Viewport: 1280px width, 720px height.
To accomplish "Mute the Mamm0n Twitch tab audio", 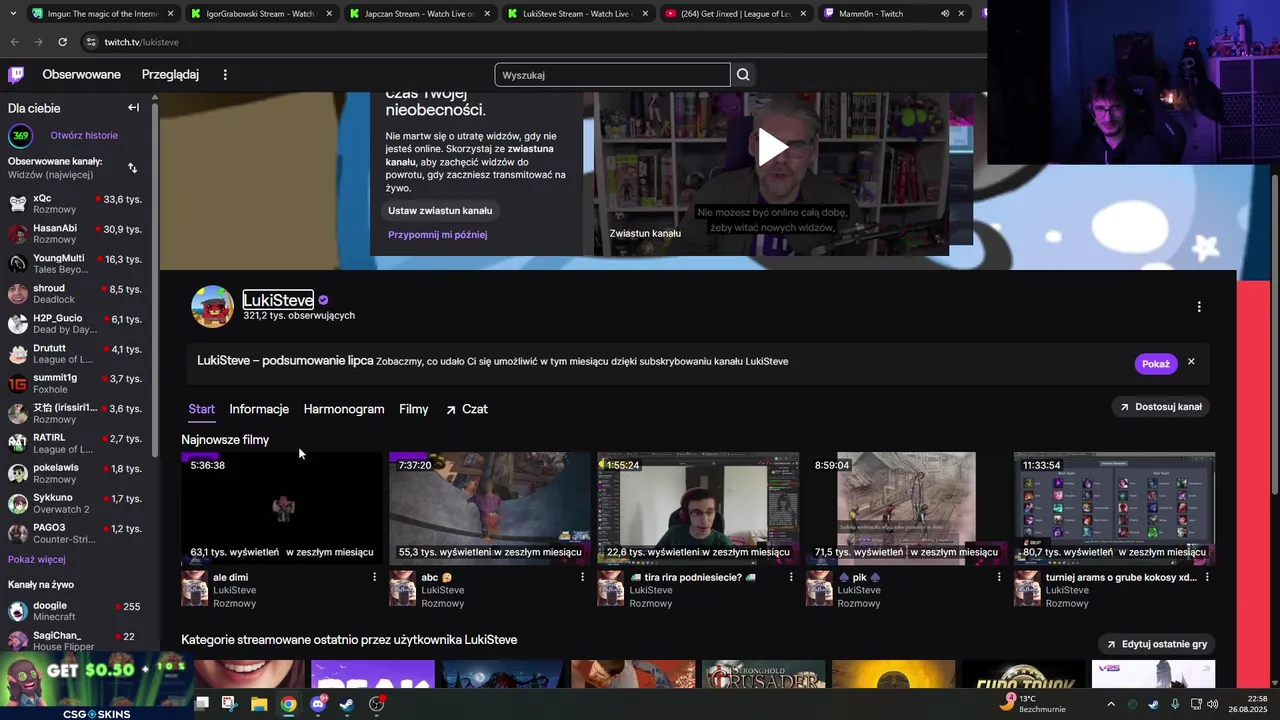I will pos(944,14).
